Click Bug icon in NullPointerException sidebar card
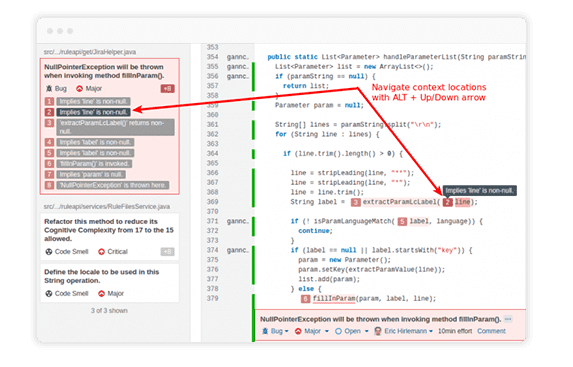This screenshot has height=367, width=573. coord(49,88)
